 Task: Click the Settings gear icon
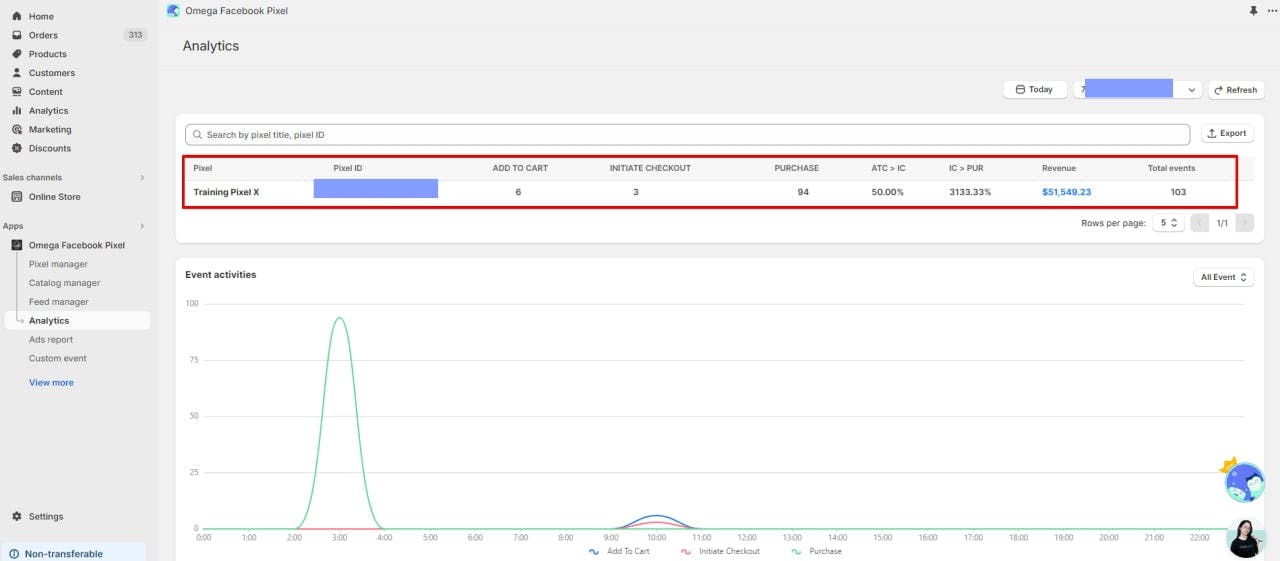pyautogui.click(x=17, y=517)
